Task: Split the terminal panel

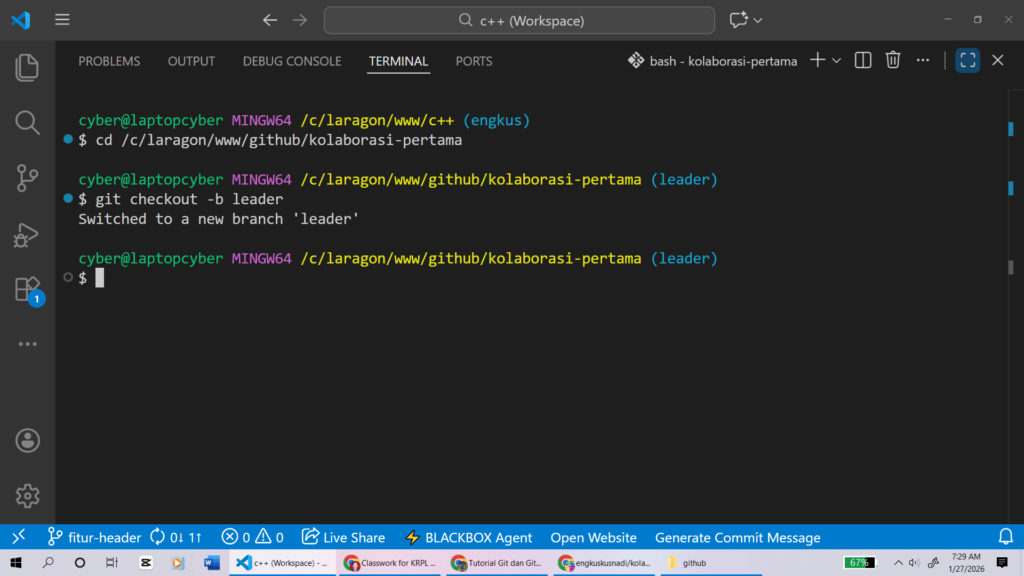Action: tap(863, 61)
